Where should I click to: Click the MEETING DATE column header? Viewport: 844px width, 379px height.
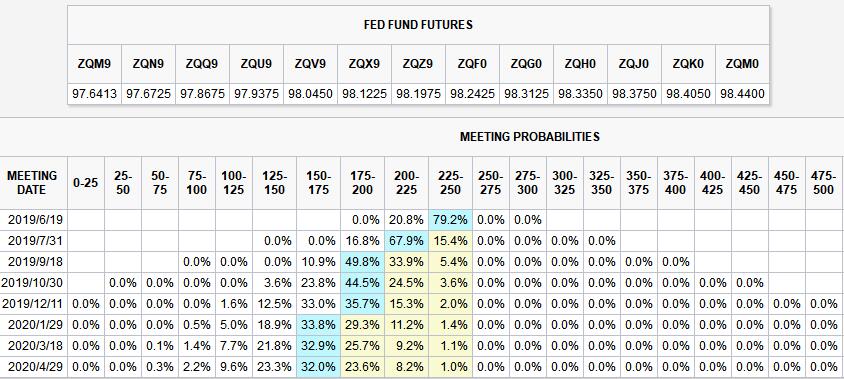[31, 183]
